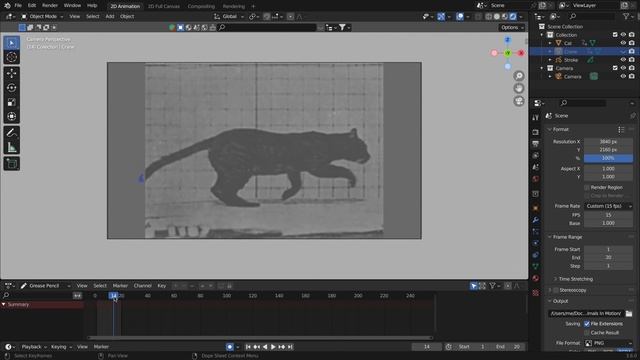The image size is (640, 360).
Task: Expand the Stereoscopy panel
Action: (549, 290)
